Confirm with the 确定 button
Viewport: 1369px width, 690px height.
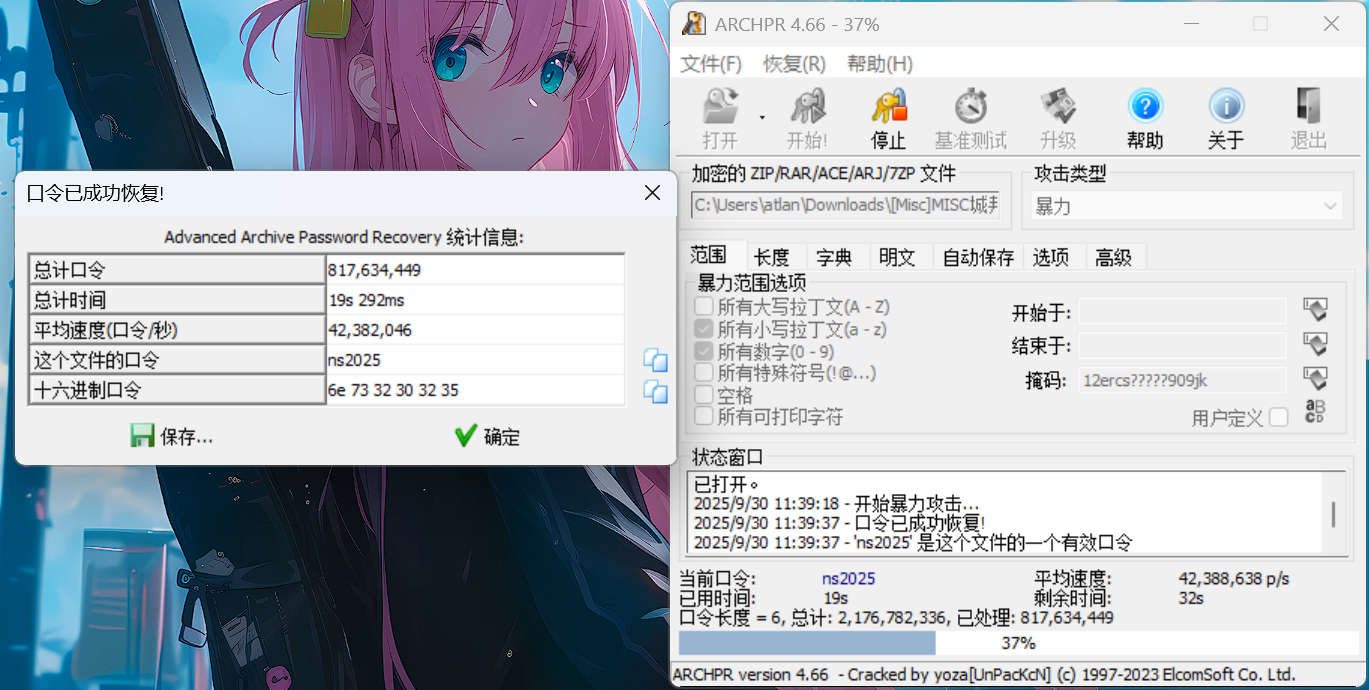click(x=488, y=437)
